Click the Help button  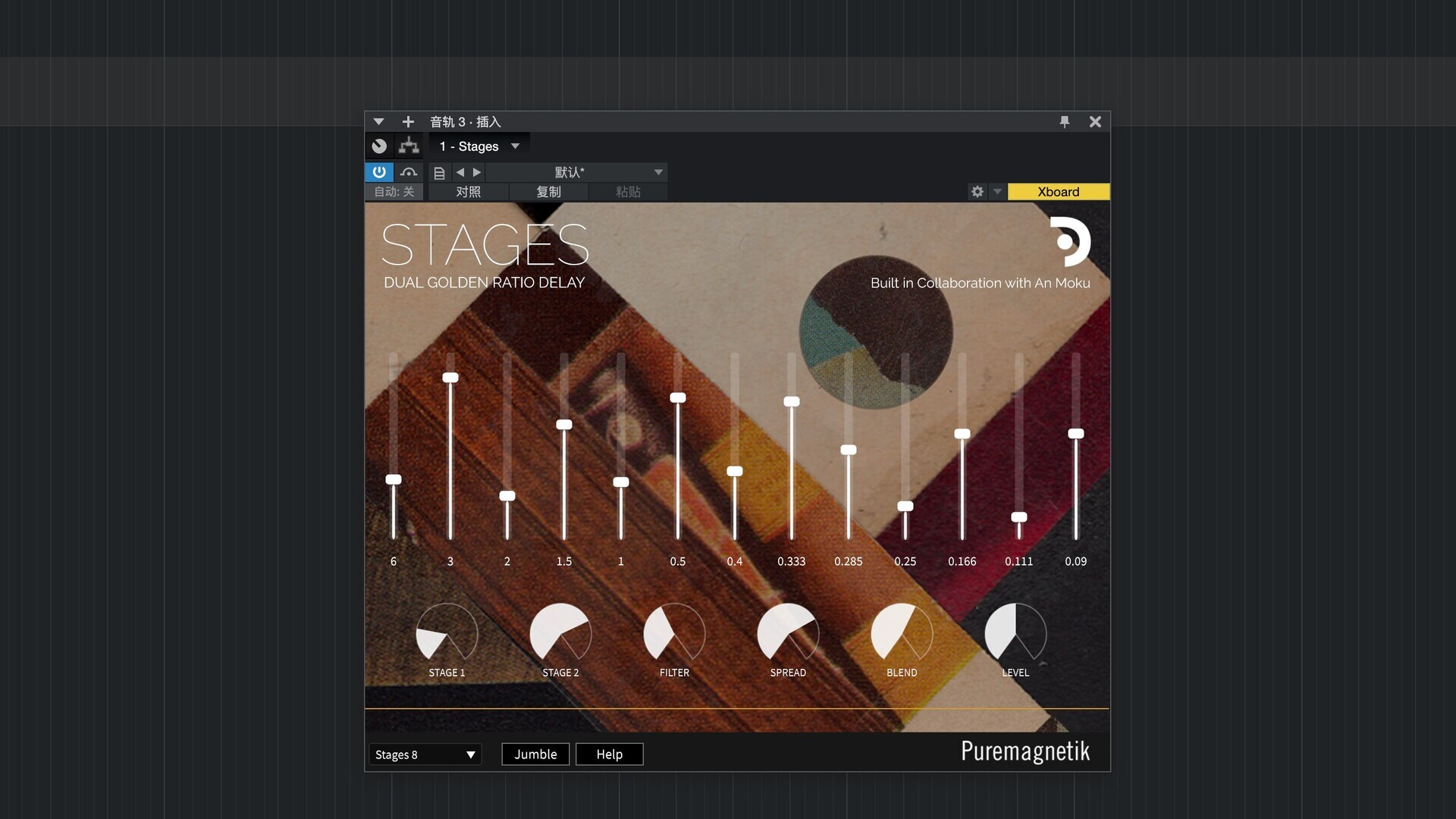click(x=610, y=755)
